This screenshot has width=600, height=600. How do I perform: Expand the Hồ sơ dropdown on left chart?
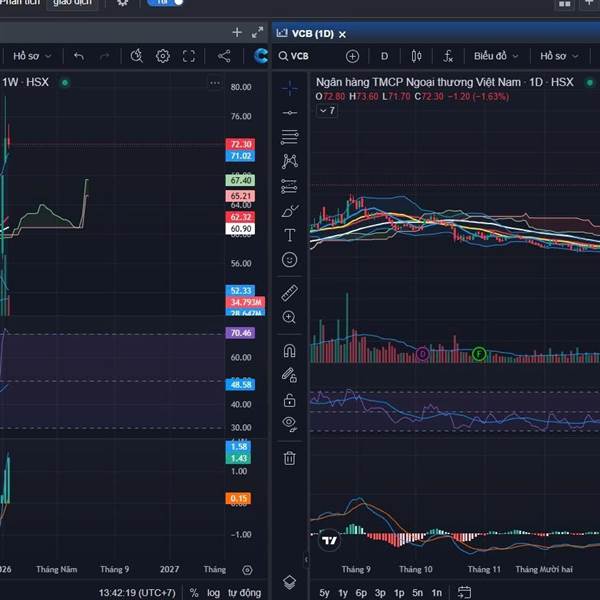click(x=32, y=56)
